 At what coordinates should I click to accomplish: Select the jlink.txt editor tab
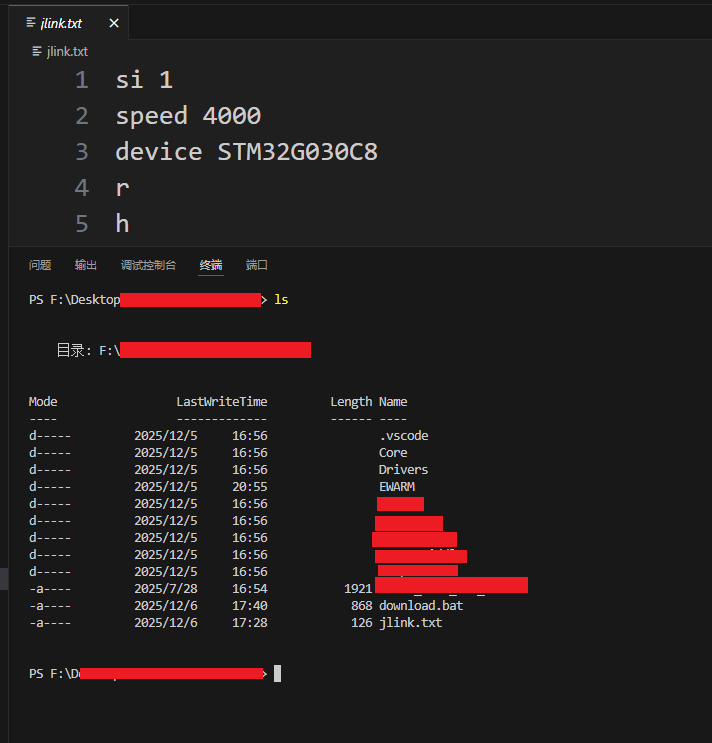(x=68, y=23)
